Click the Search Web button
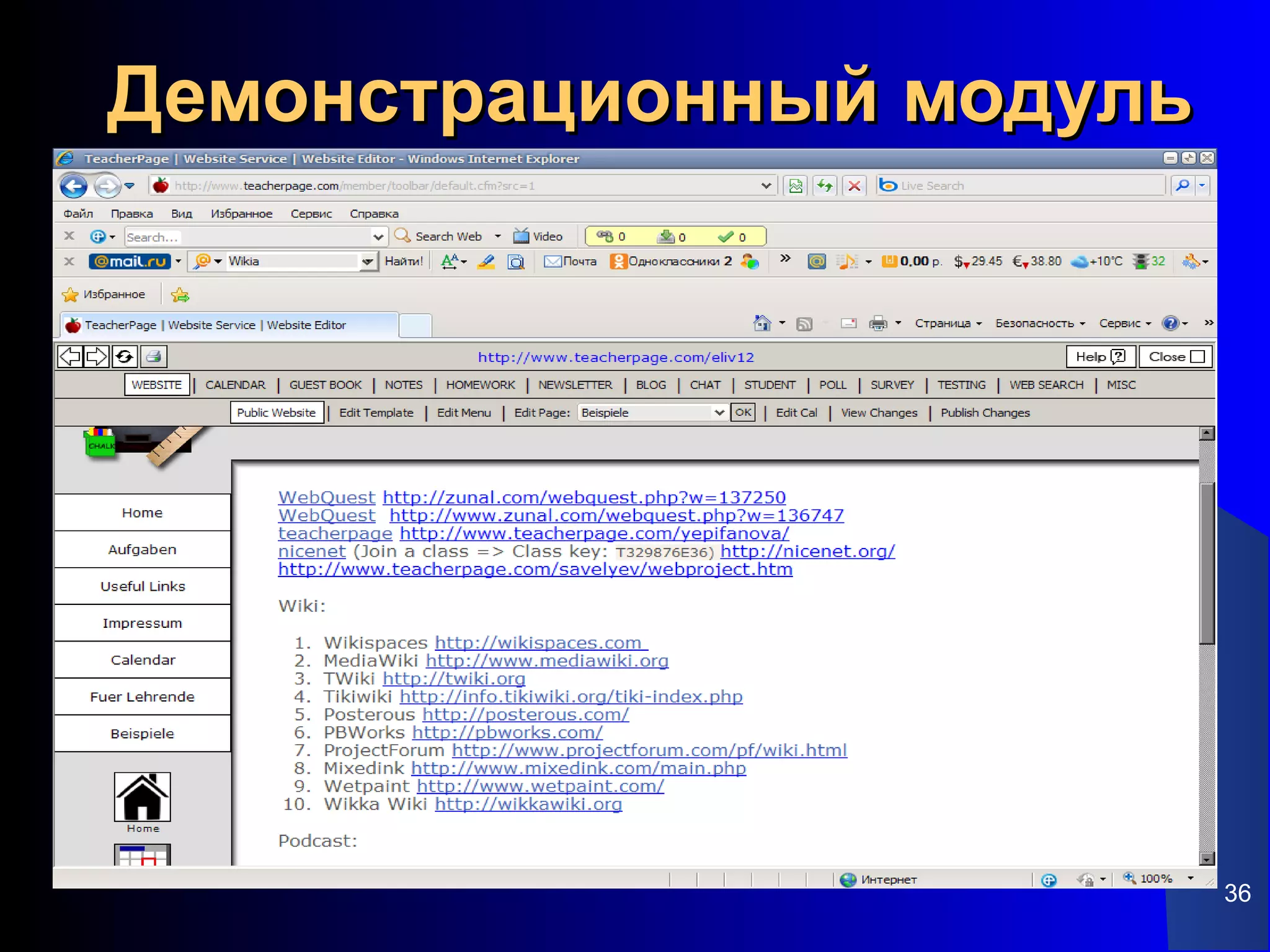Image resolution: width=1270 pixels, height=952 pixels. click(439, 236)
